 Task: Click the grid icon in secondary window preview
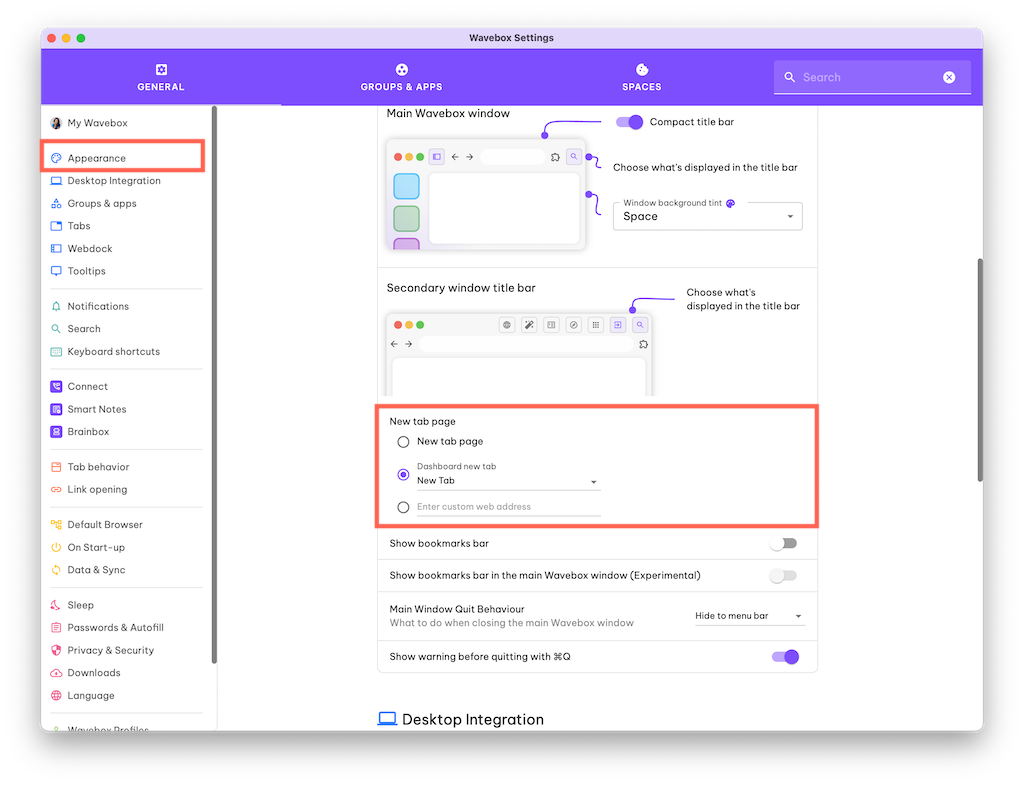(x=596, y=325)
